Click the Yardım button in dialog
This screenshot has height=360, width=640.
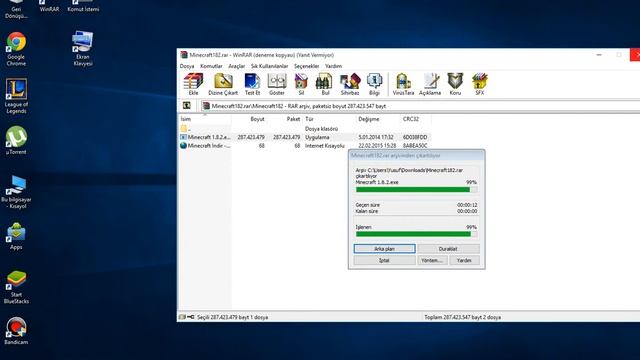[464, 260]
